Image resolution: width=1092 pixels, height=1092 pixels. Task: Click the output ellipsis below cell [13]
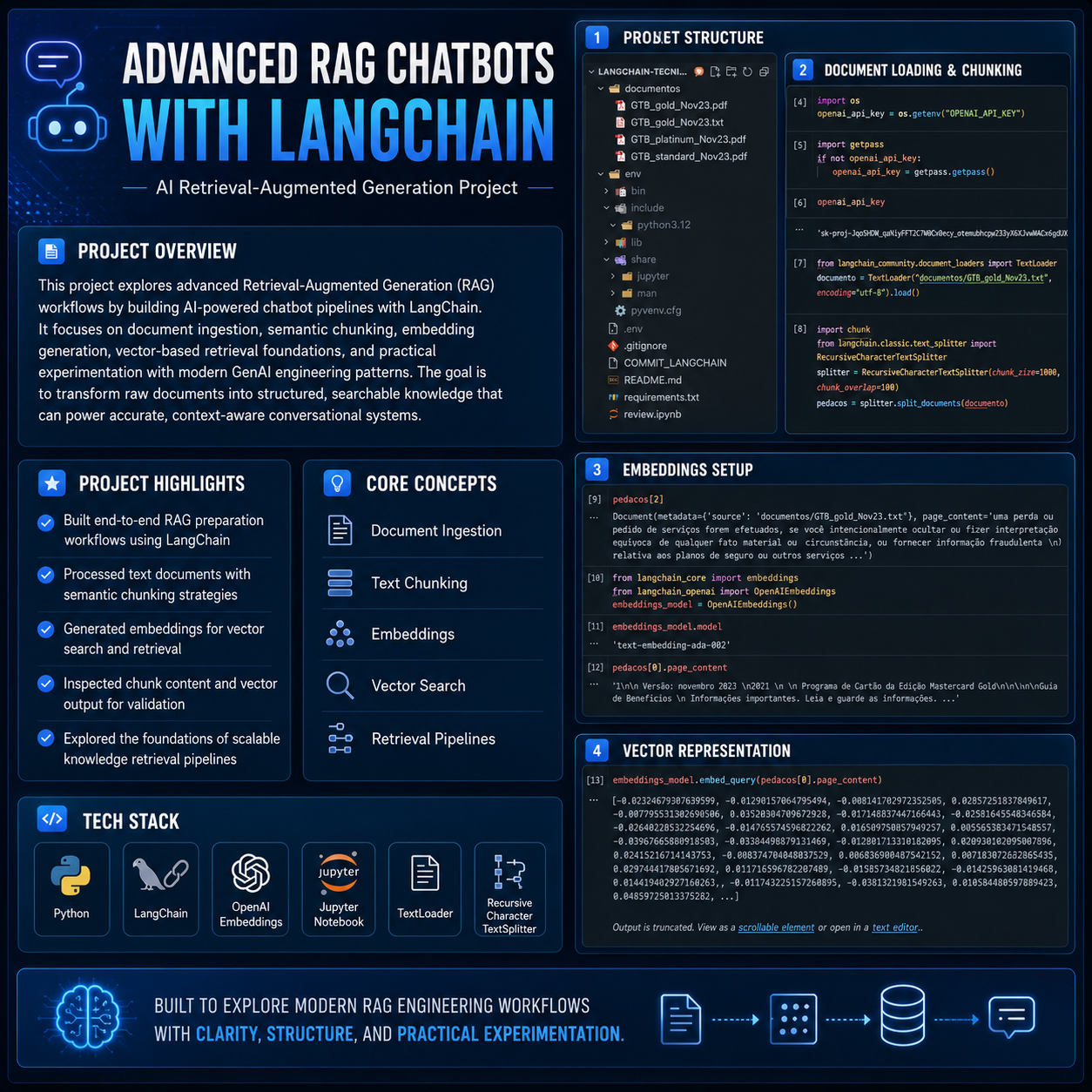pos(594,800)
